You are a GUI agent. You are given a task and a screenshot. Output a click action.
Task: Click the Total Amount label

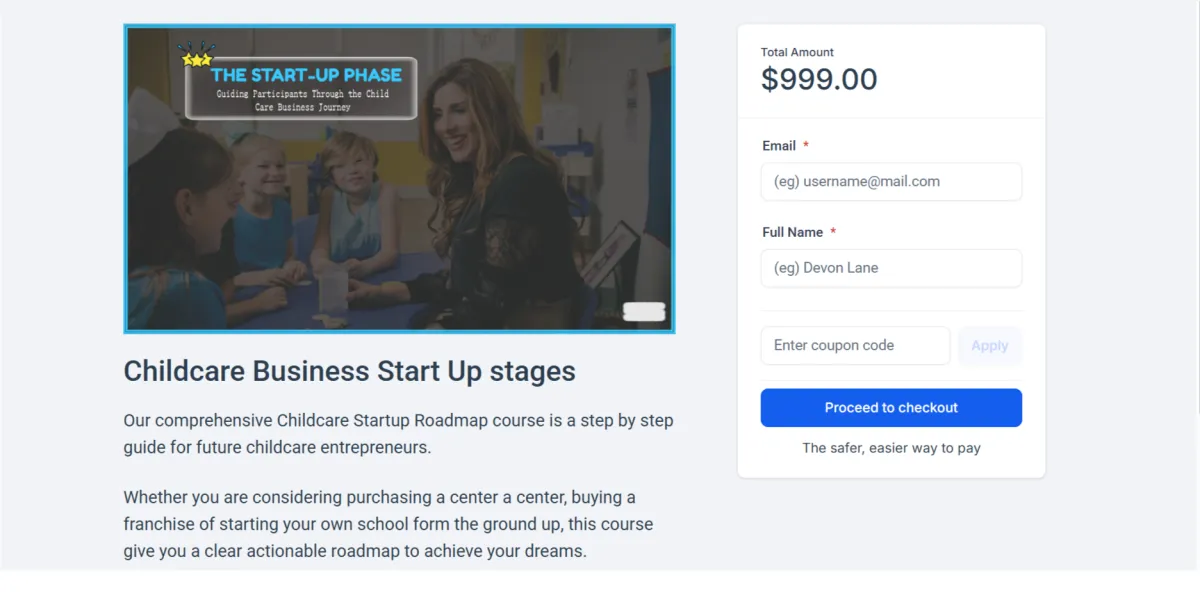pyautogui.click(x=797, y=52)
